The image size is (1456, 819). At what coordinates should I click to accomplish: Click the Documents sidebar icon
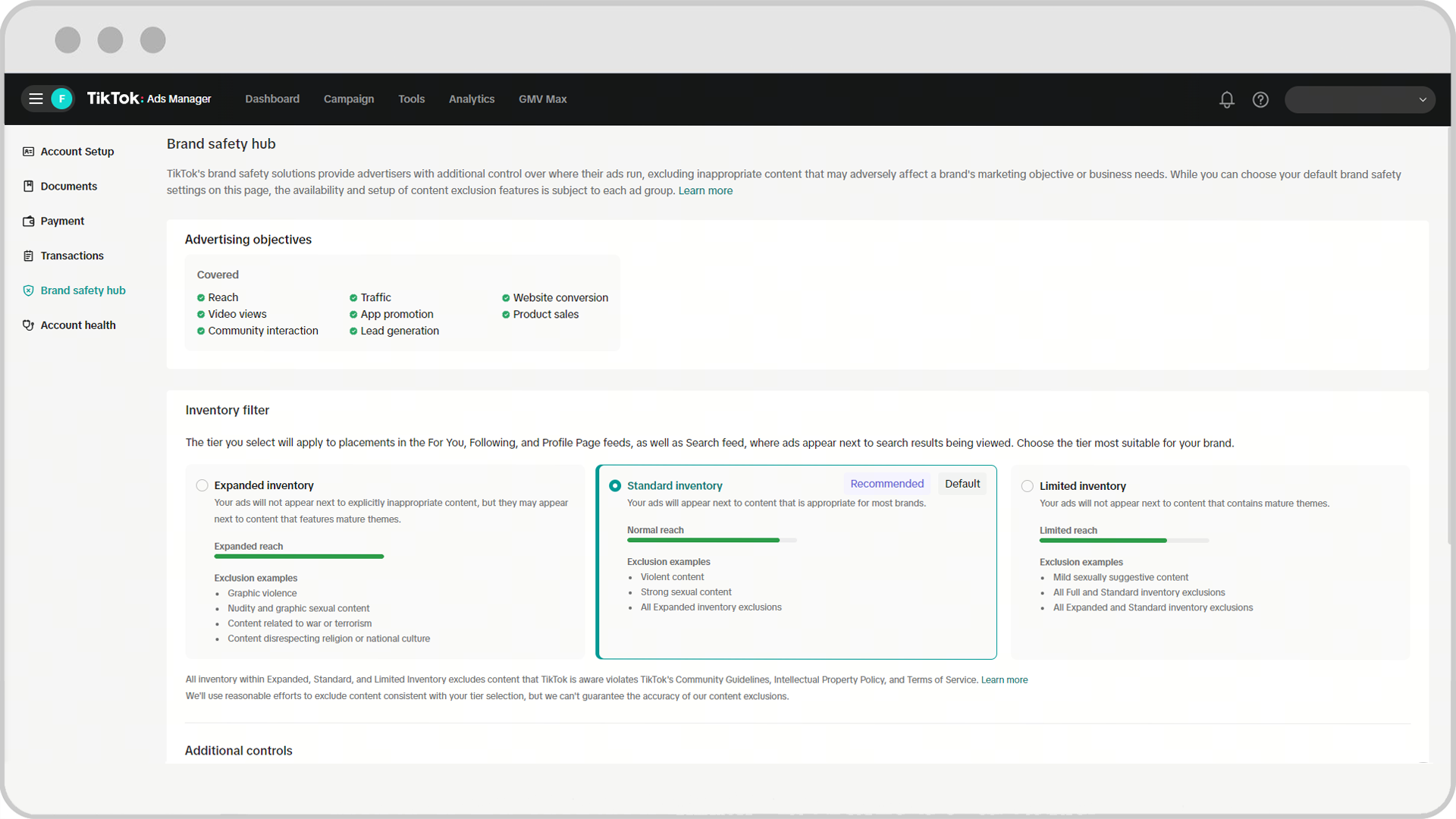(x=29, y=187)
